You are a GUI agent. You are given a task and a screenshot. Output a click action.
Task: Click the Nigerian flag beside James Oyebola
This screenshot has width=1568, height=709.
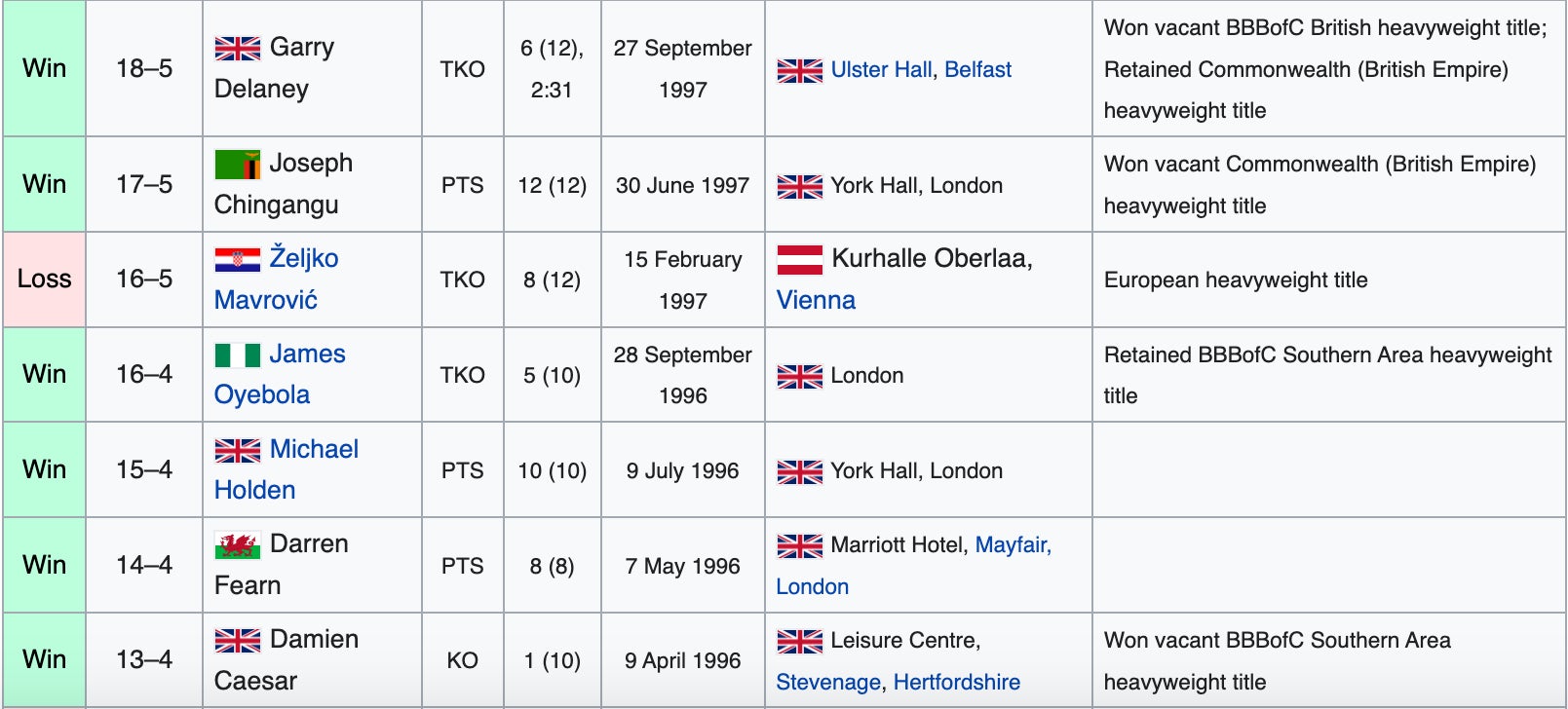tap(237, 354)
